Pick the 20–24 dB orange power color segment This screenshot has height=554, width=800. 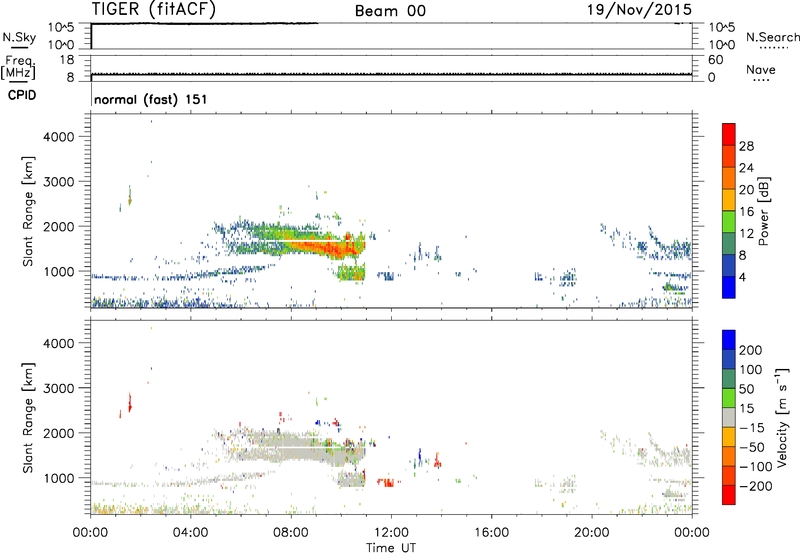click(x=729, y=179)
